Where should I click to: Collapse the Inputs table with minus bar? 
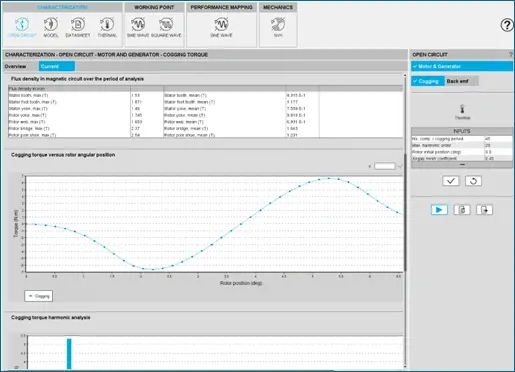(x=462, y=165)
